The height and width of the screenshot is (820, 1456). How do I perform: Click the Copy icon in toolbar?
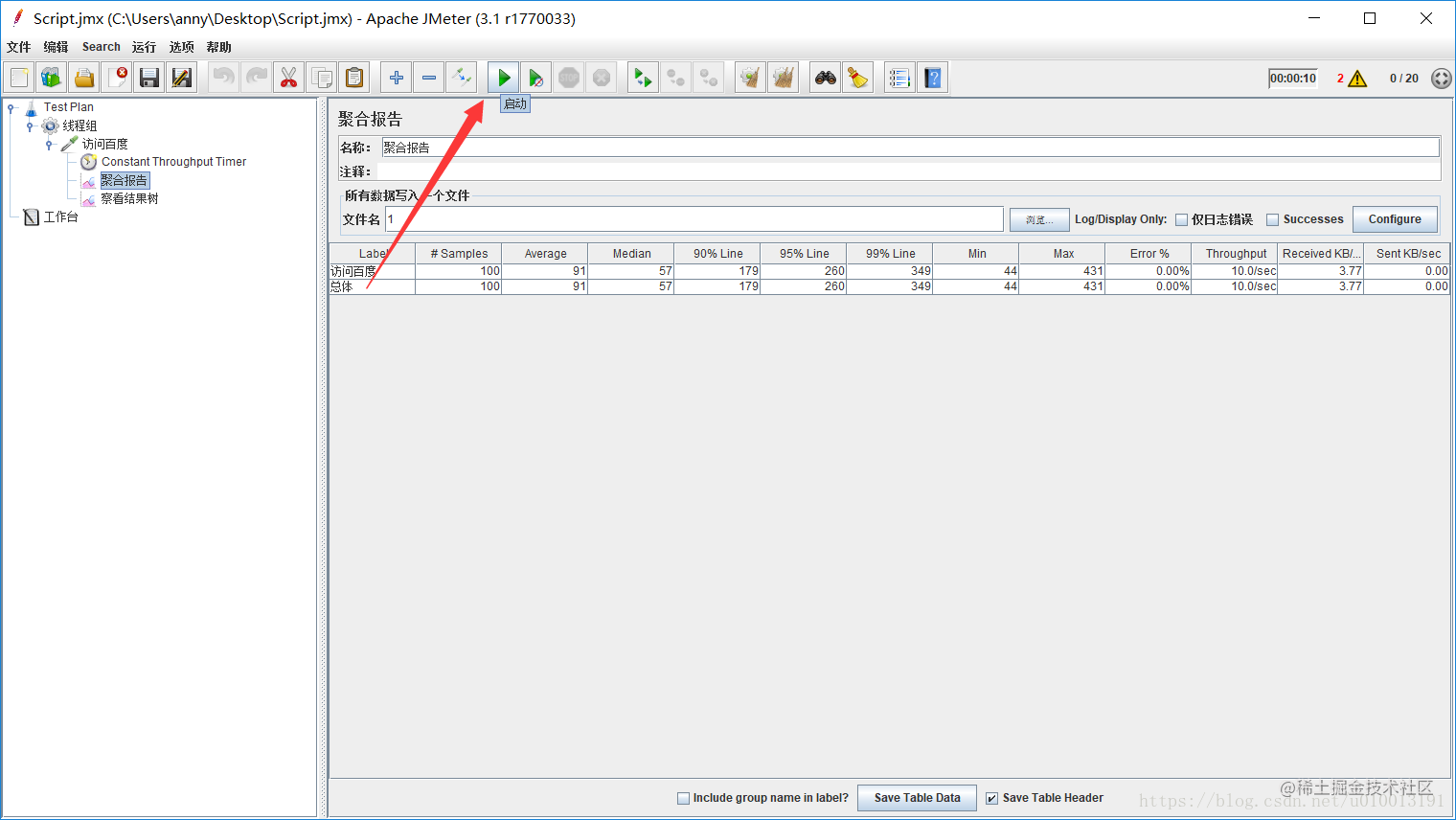322,78
